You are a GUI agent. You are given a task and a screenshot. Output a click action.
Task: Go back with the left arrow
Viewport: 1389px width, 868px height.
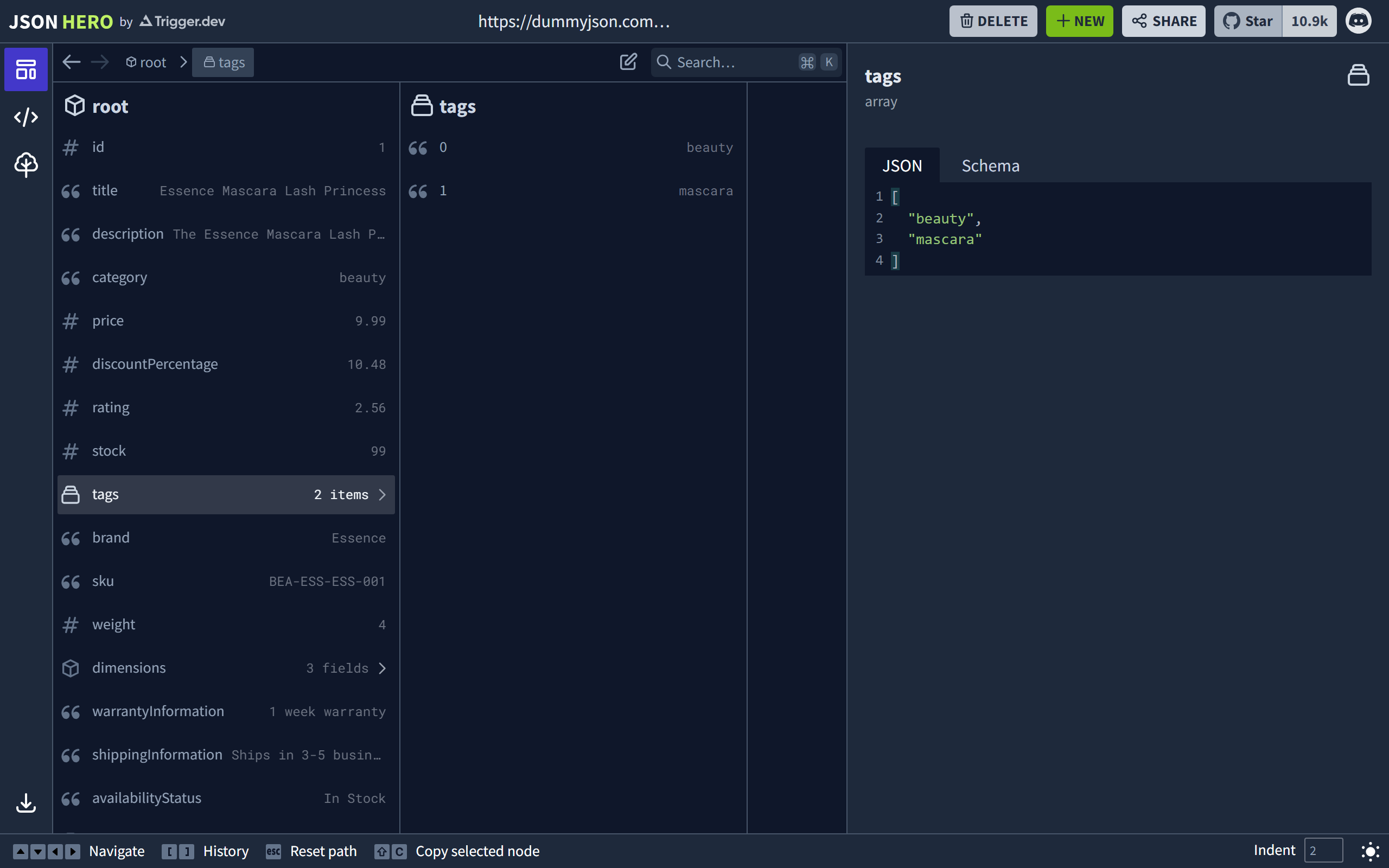(x=71, y=62)
